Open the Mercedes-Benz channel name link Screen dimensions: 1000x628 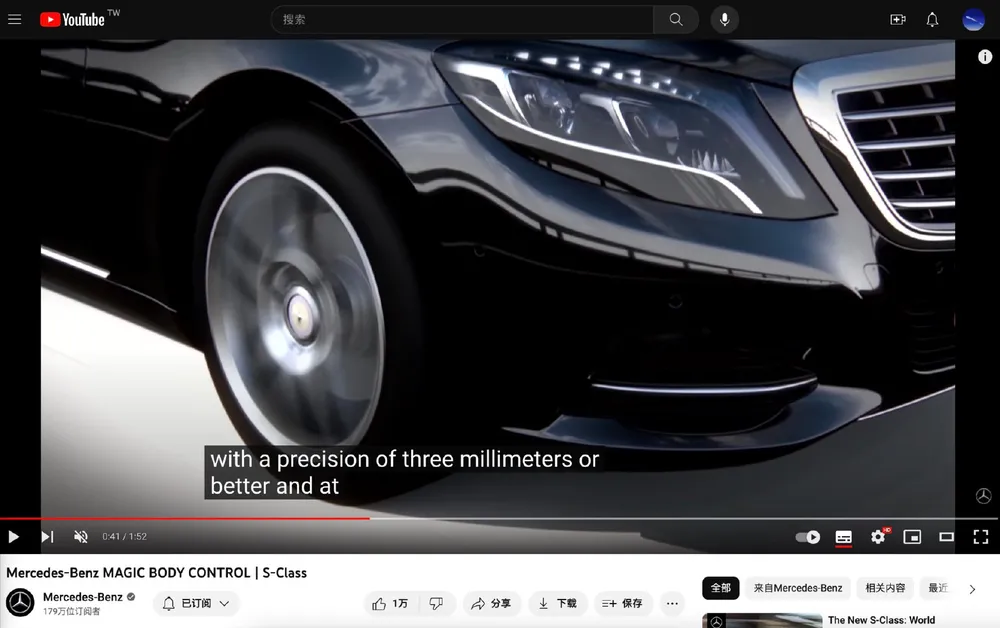[82, 597]
